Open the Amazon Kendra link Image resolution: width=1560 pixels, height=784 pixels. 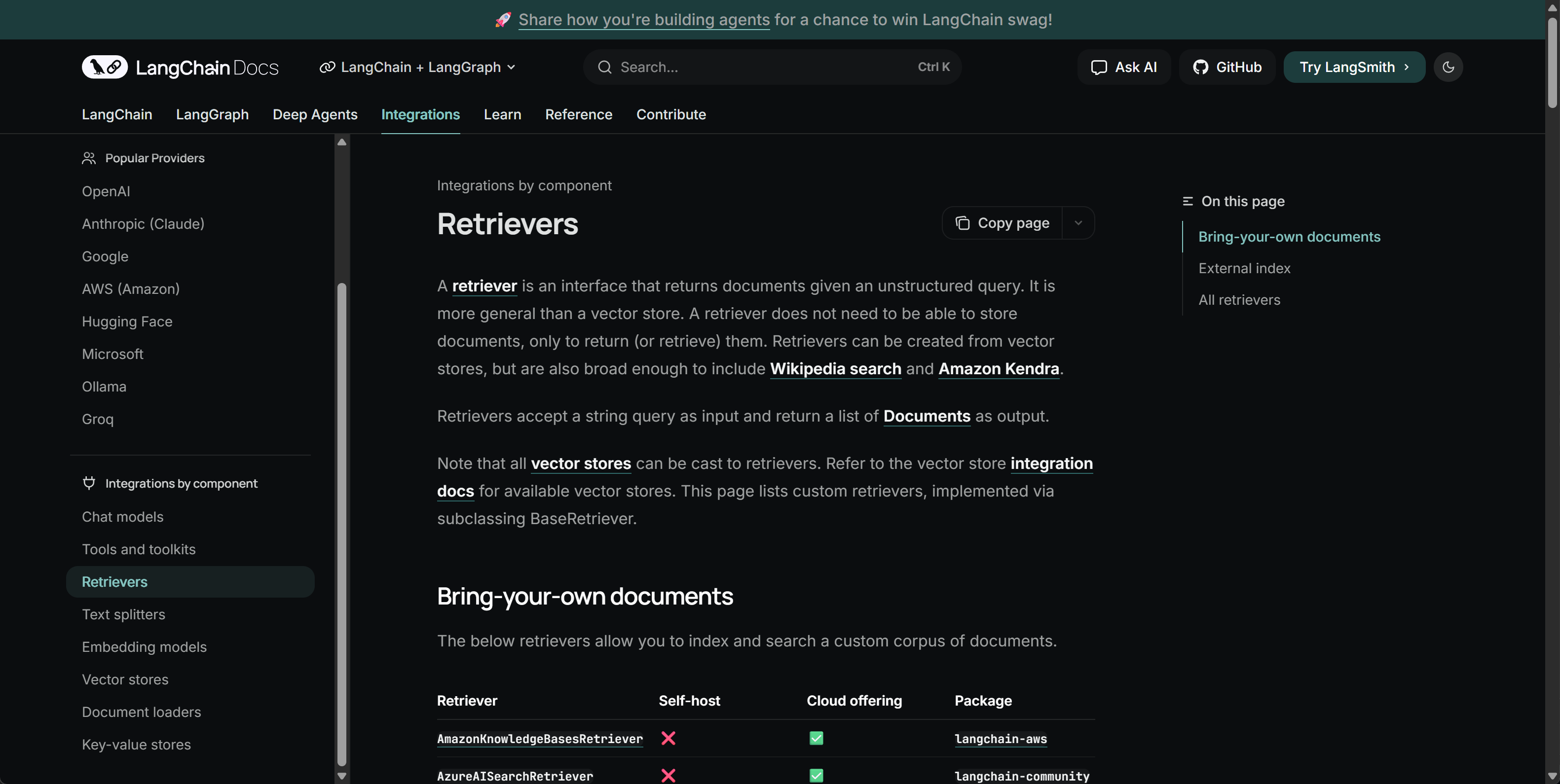[999, 369]
